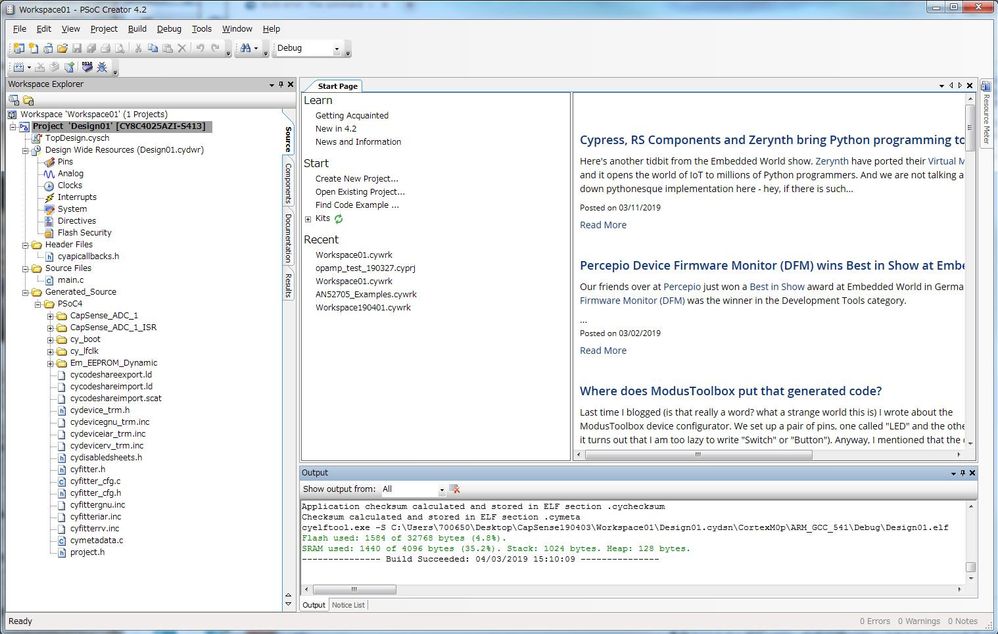Open the Debug configuration dropdown
Screen dimensions: 998x634
click(x=337, y=48)
